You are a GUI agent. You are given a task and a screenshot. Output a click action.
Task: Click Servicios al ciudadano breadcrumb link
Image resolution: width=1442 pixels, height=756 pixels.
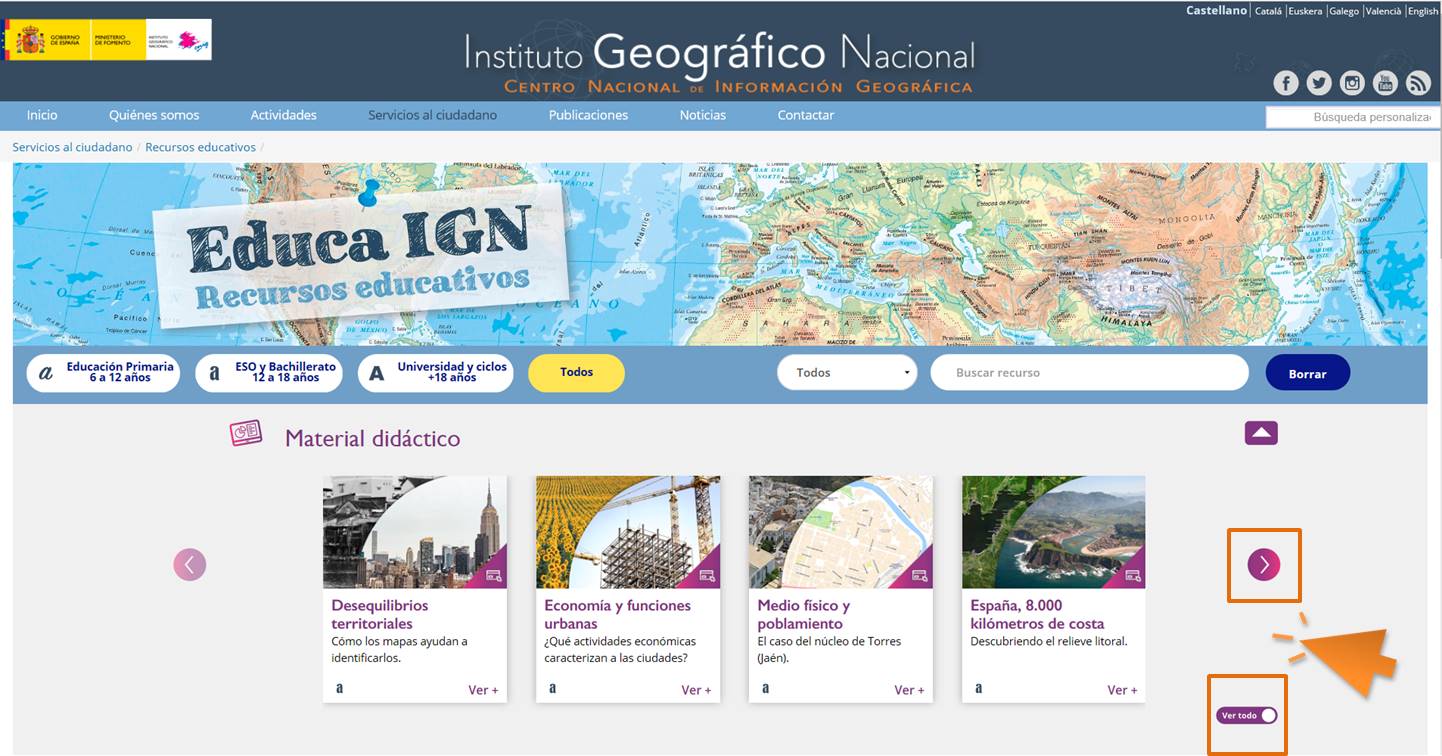(72, 147)
